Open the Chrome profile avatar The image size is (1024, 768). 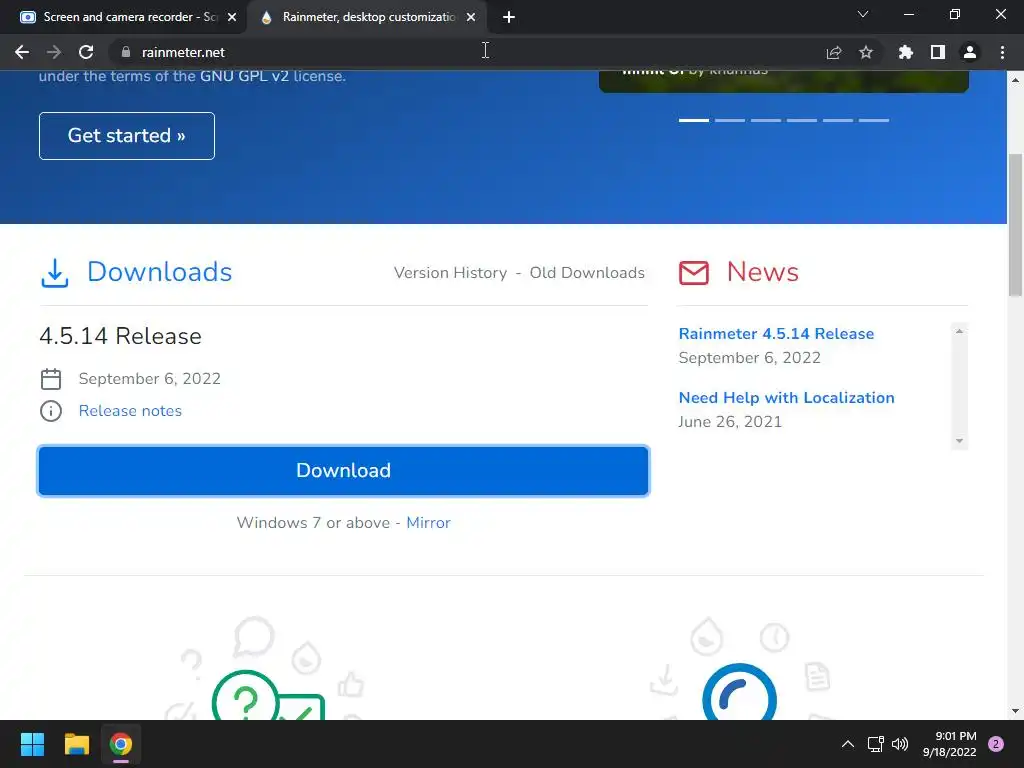coord(970,52)
